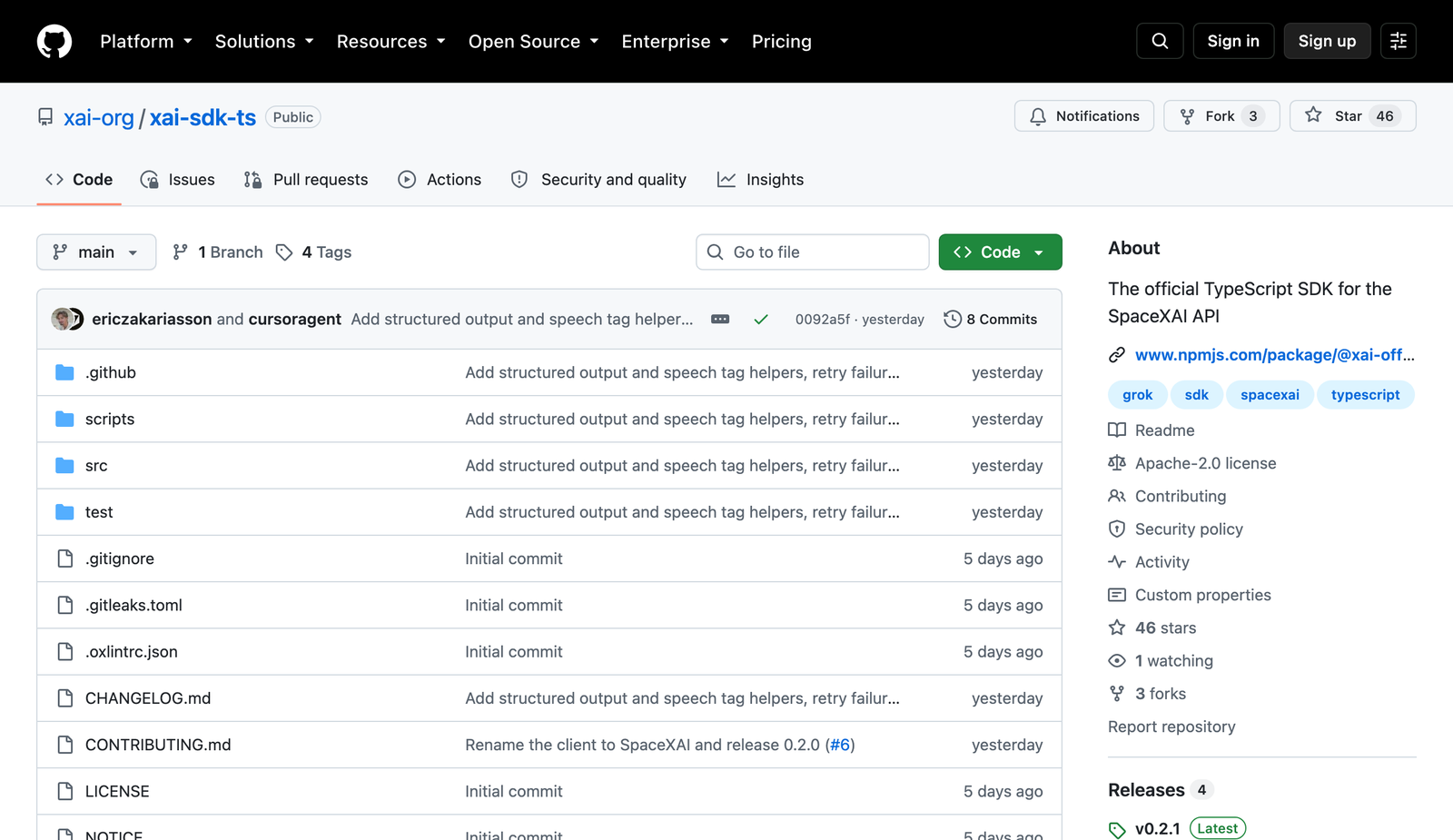Screen dimensions: 1453x840
Task: Open the src folder
Action: pos(96,466)
